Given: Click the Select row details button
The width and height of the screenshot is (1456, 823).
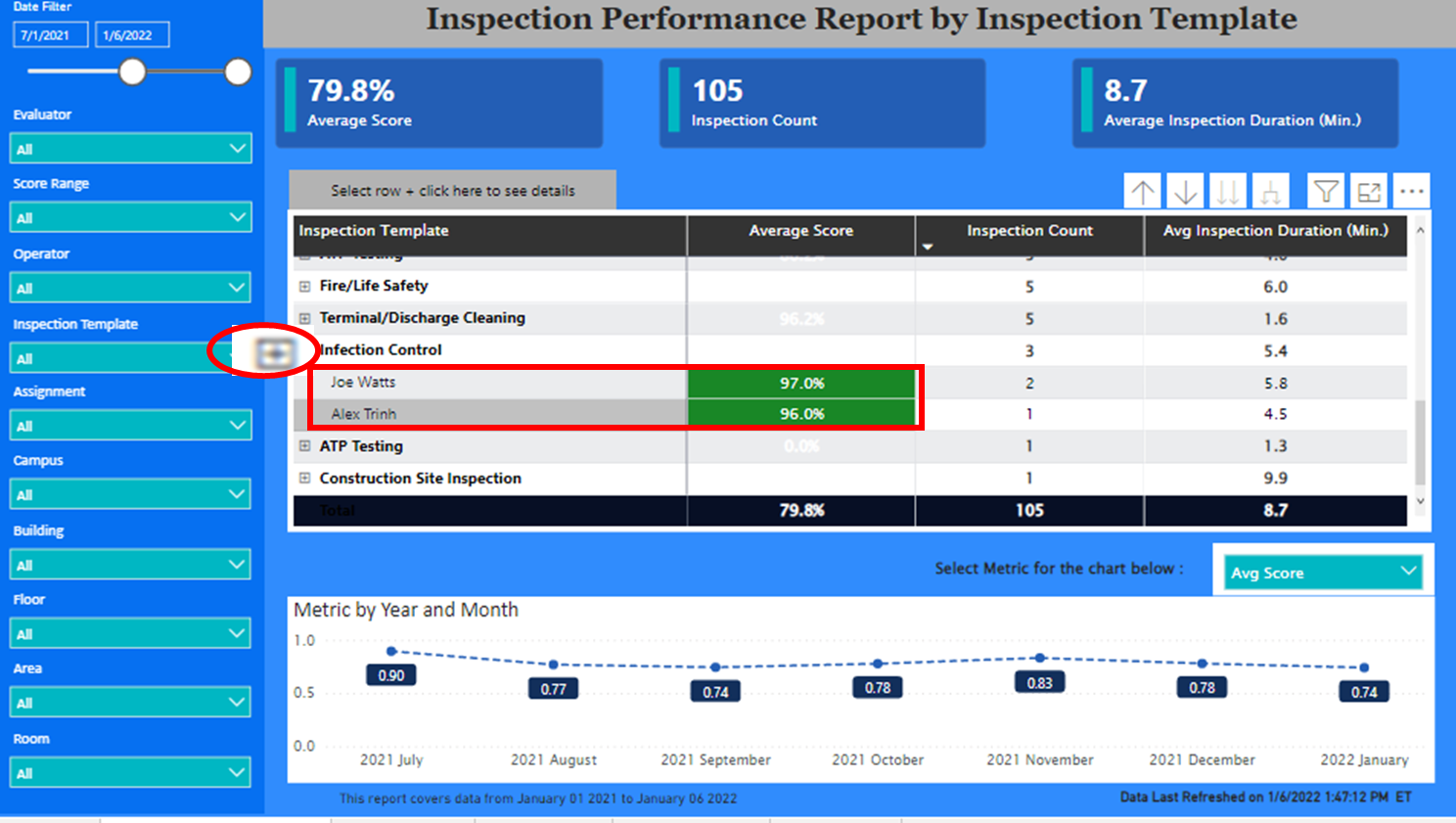Looking at the screenshot, I should [x=452, y=190].
